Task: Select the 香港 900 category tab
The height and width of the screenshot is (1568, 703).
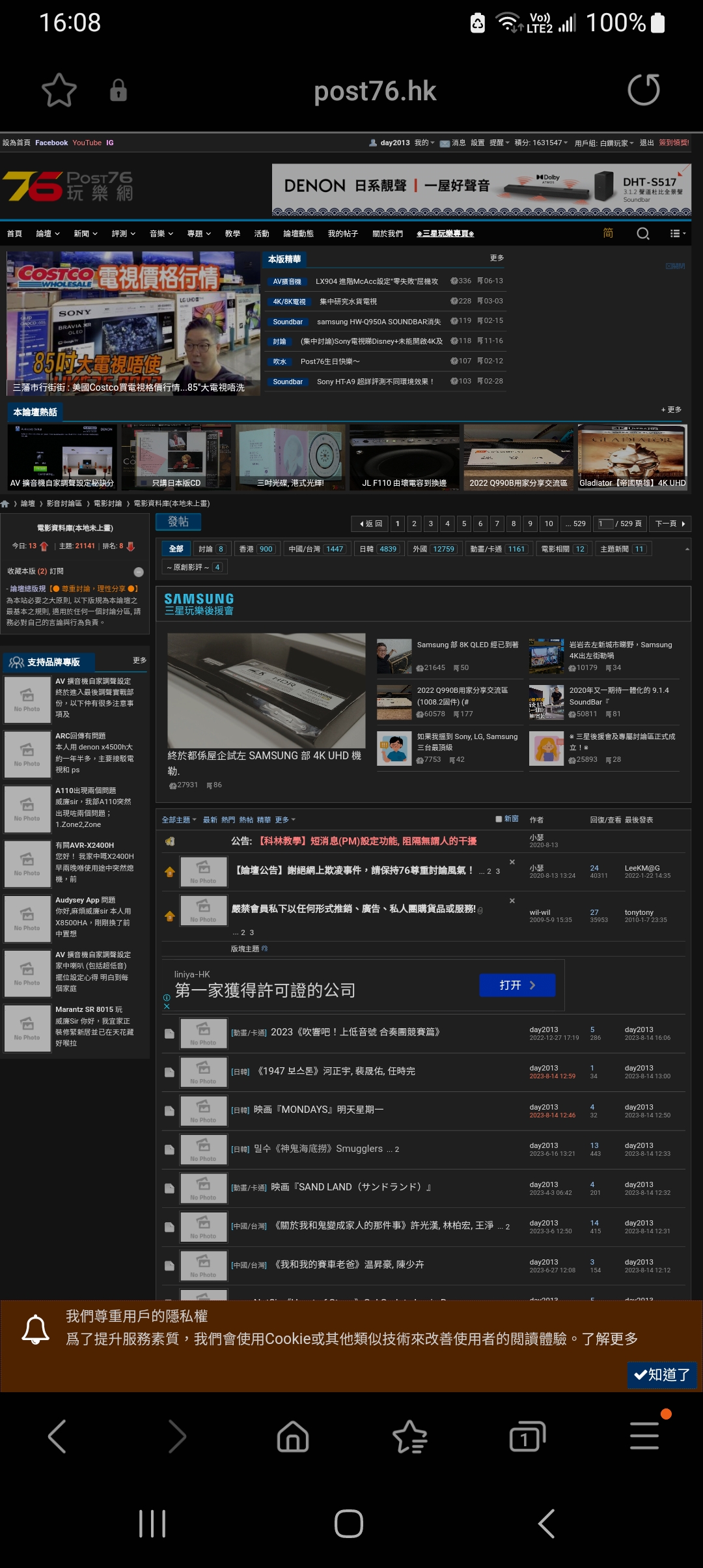Action: click(x=256, y=549)
